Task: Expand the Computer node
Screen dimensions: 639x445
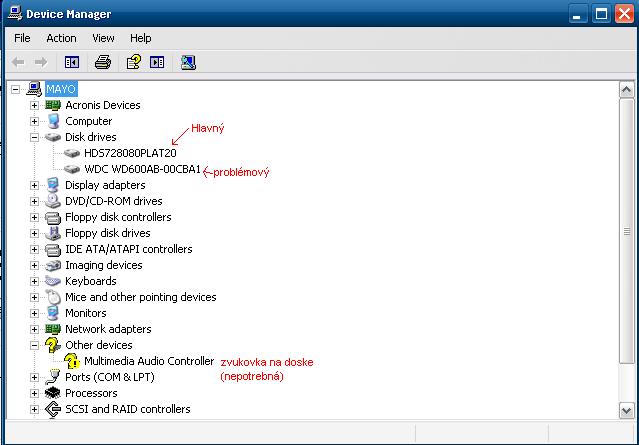Action: 34,121
